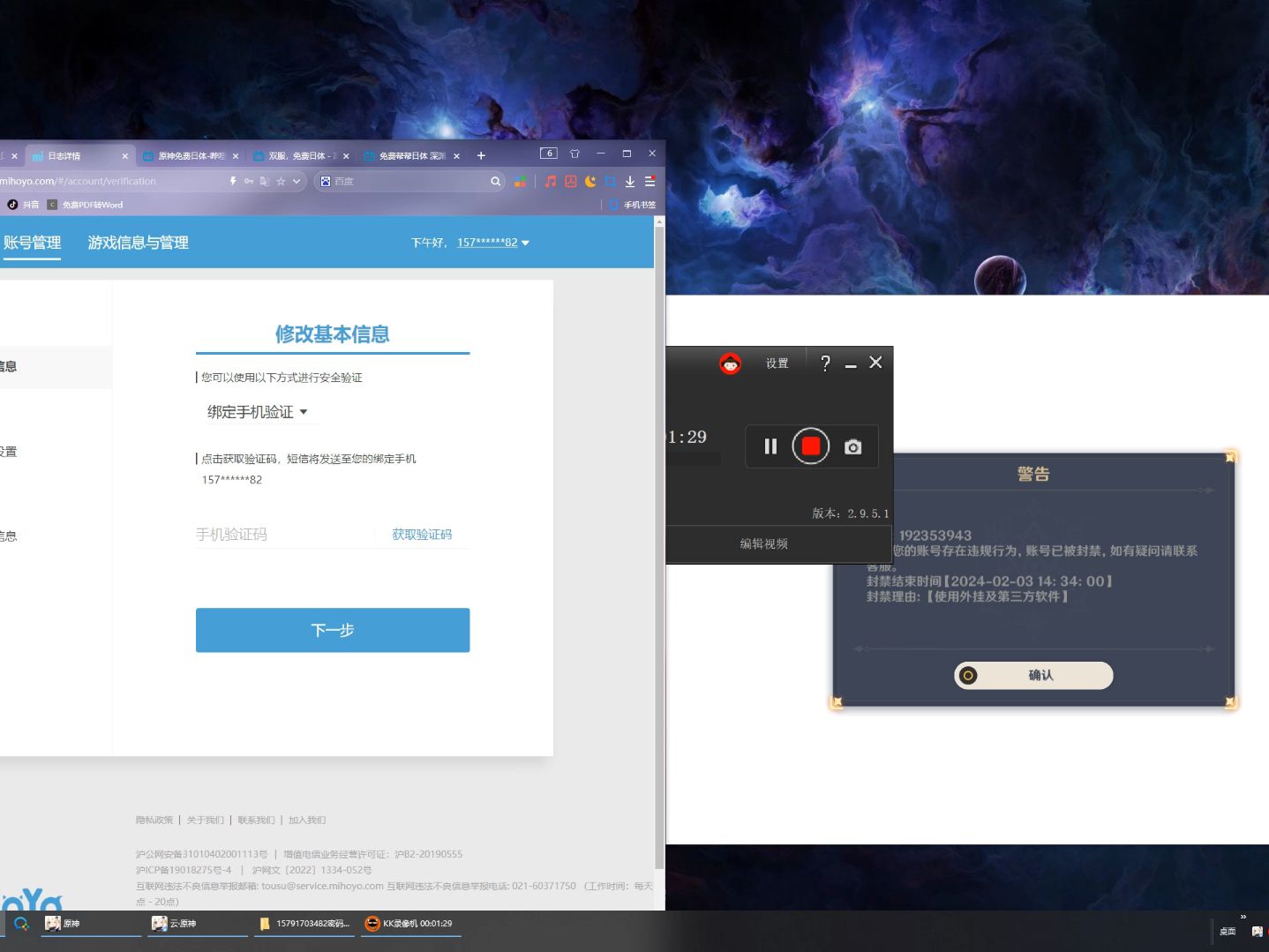Switch to the 原神 taskbar item
Image resolution: width=1269 pixels, height=952 pixels.
pyautogui.click(x=90, y=924)
